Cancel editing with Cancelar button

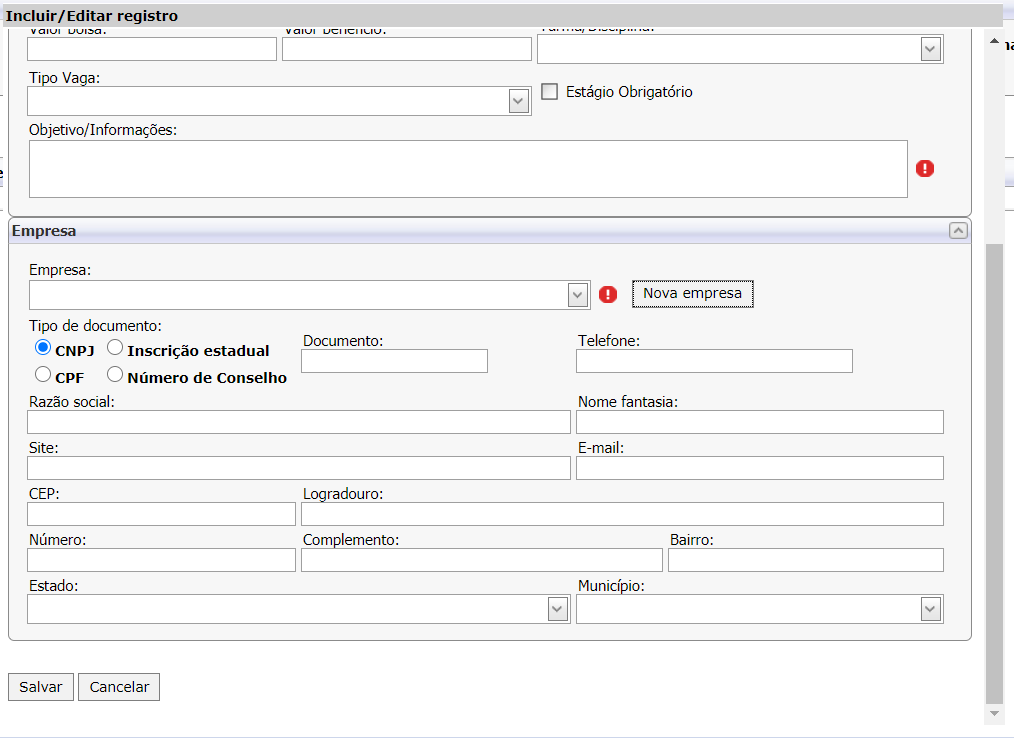click(x=119, y=687)
